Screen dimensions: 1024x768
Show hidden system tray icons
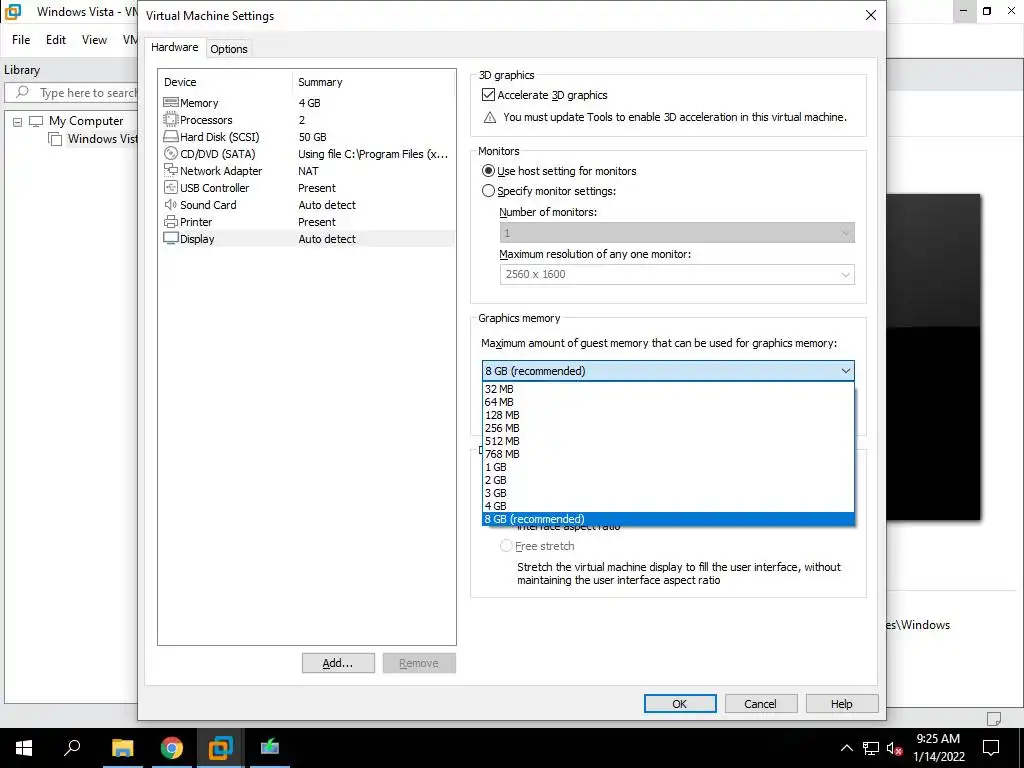pyautogui.click(x=846, y=748)
